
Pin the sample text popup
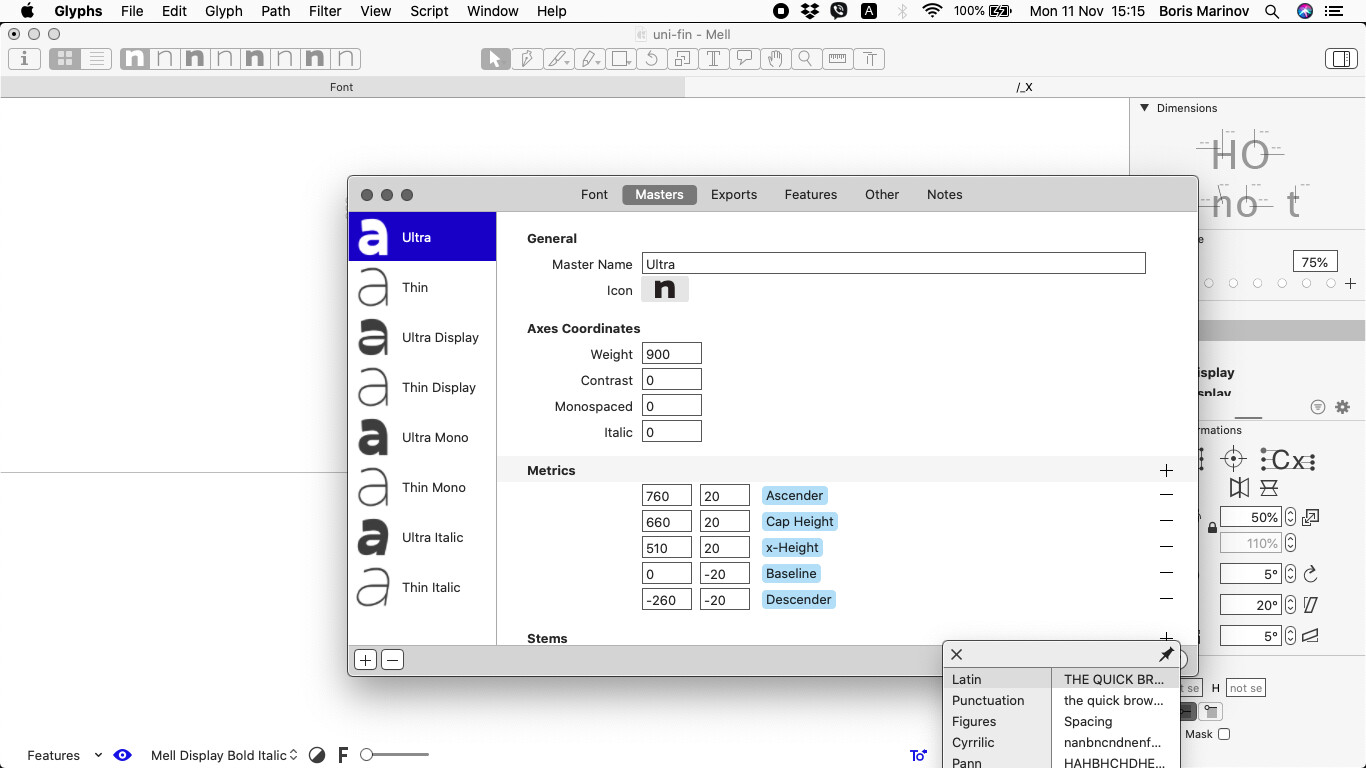[1165, 654]
